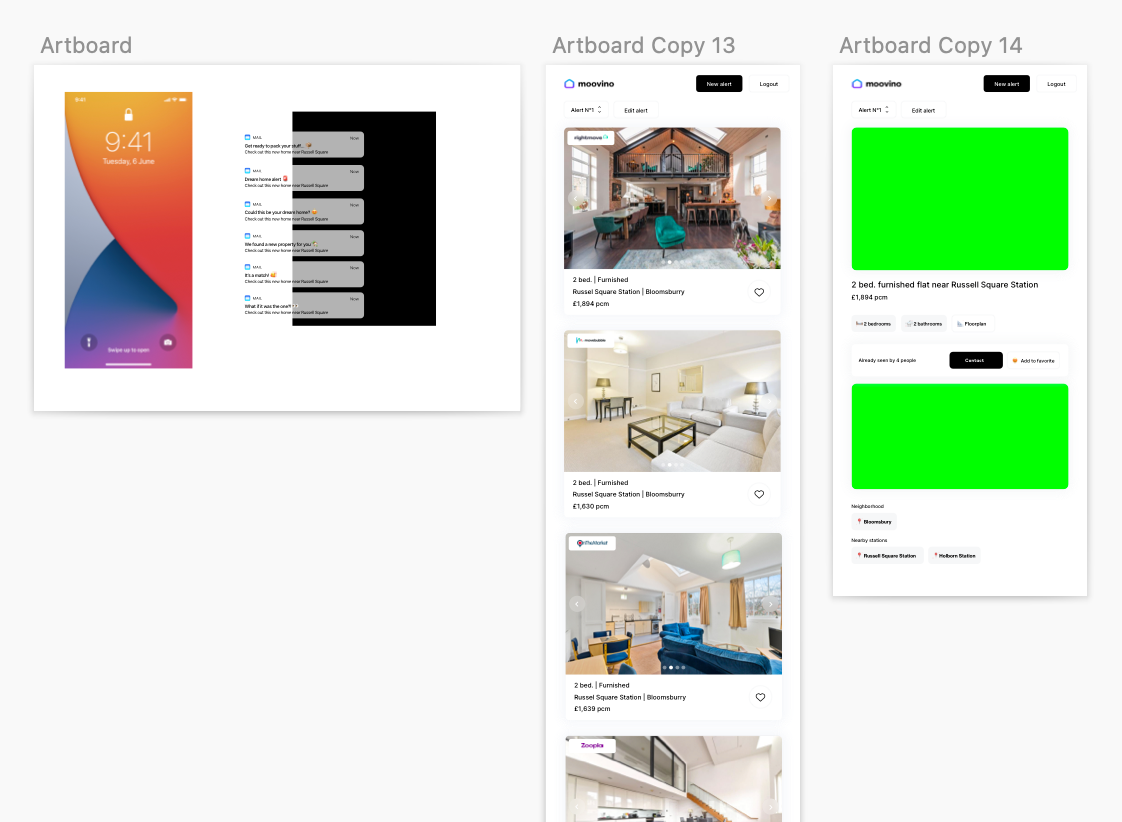Select the Artboard Copy 14 label
Image resolution: width=1122 pixels, height=822 pixels.
pyautogui.click(x=930, y=45)
